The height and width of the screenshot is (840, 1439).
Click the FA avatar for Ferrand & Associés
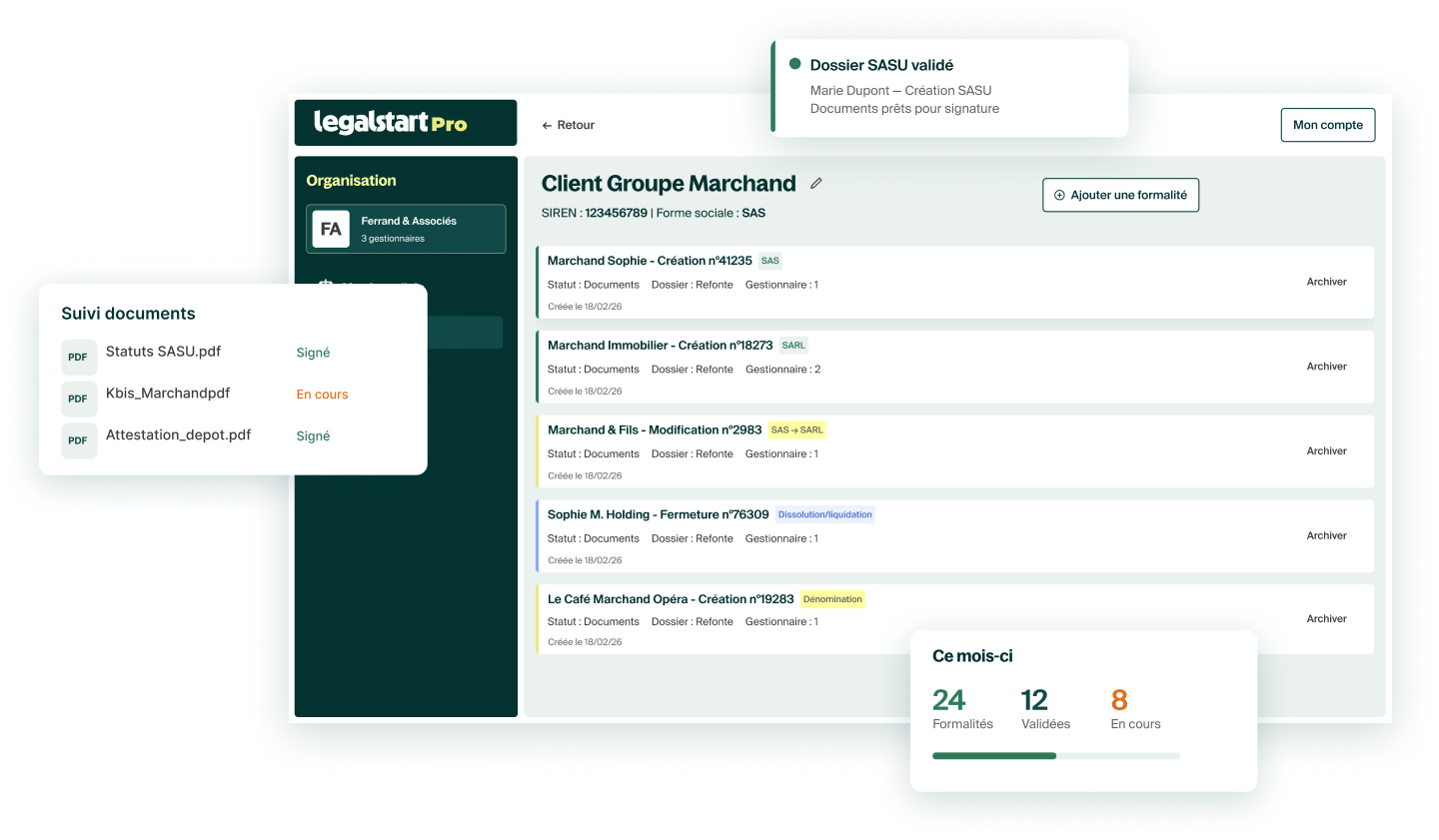pos(332,228)
